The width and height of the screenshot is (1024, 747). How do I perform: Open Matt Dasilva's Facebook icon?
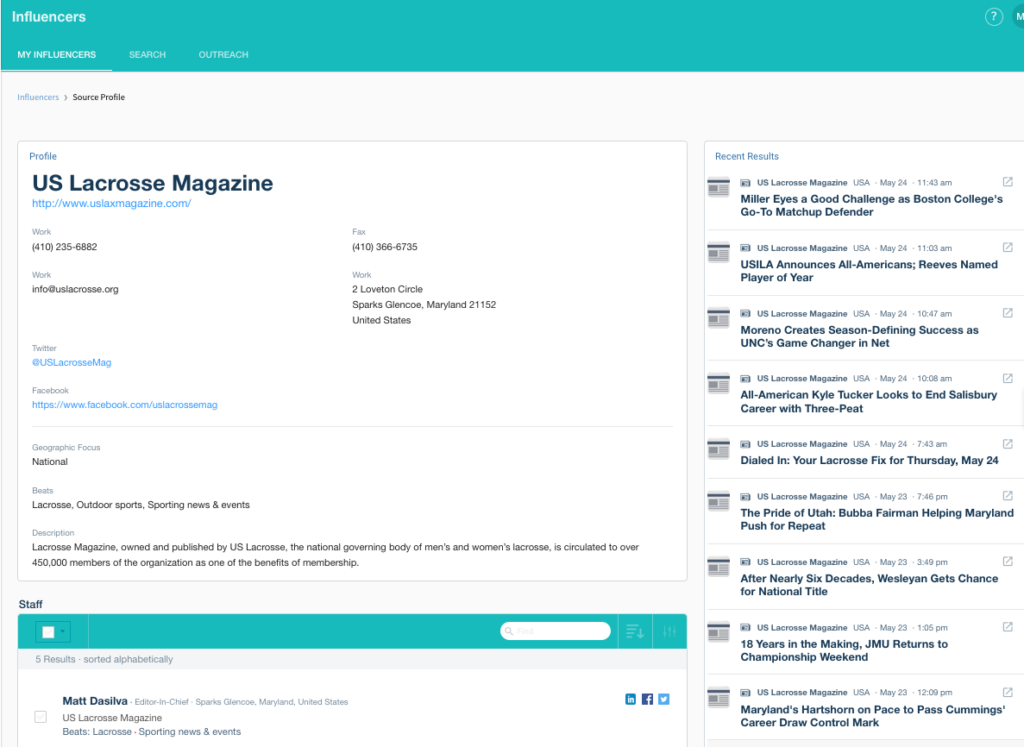tap(647, 699)
